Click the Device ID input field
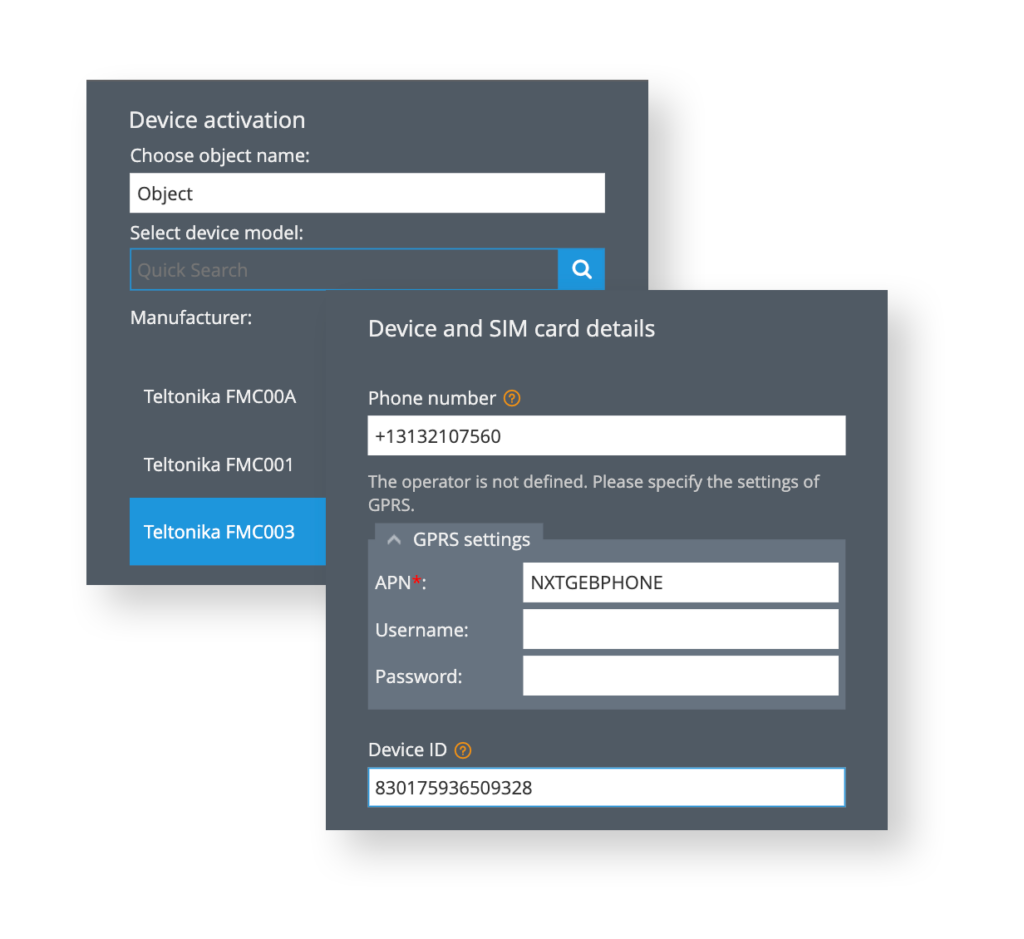Image resolution: width=1024 pixels, height=939 pixels. pos(607,788)
